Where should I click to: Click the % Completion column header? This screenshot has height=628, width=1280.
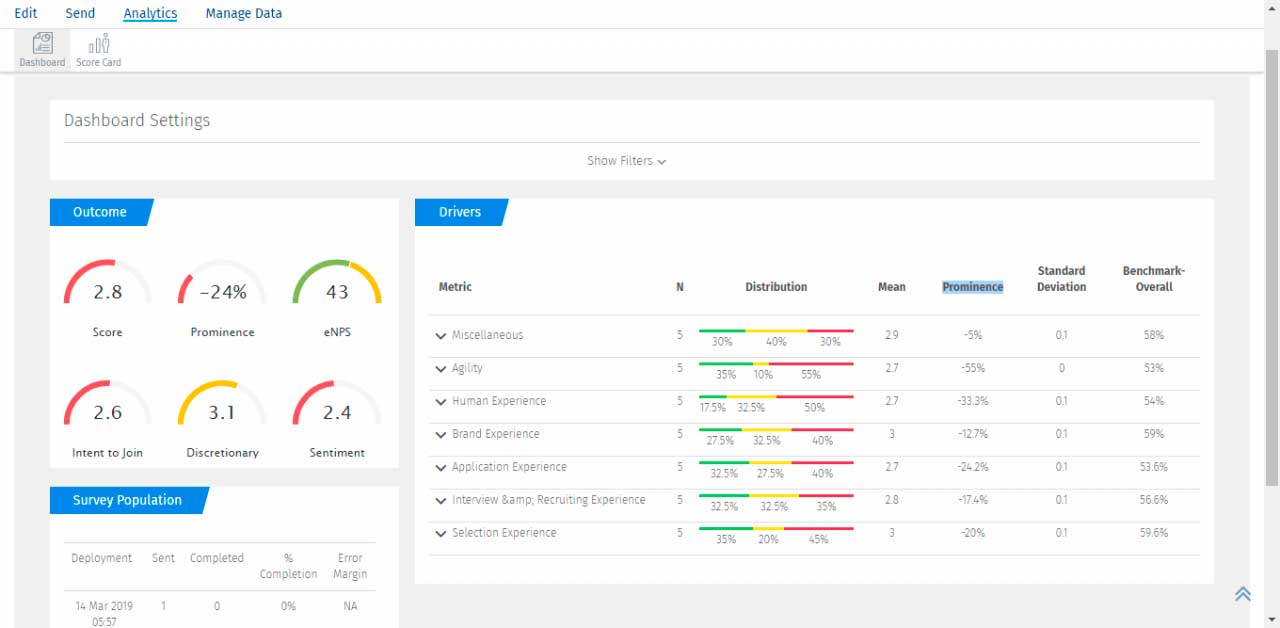[x=288, y=566]
